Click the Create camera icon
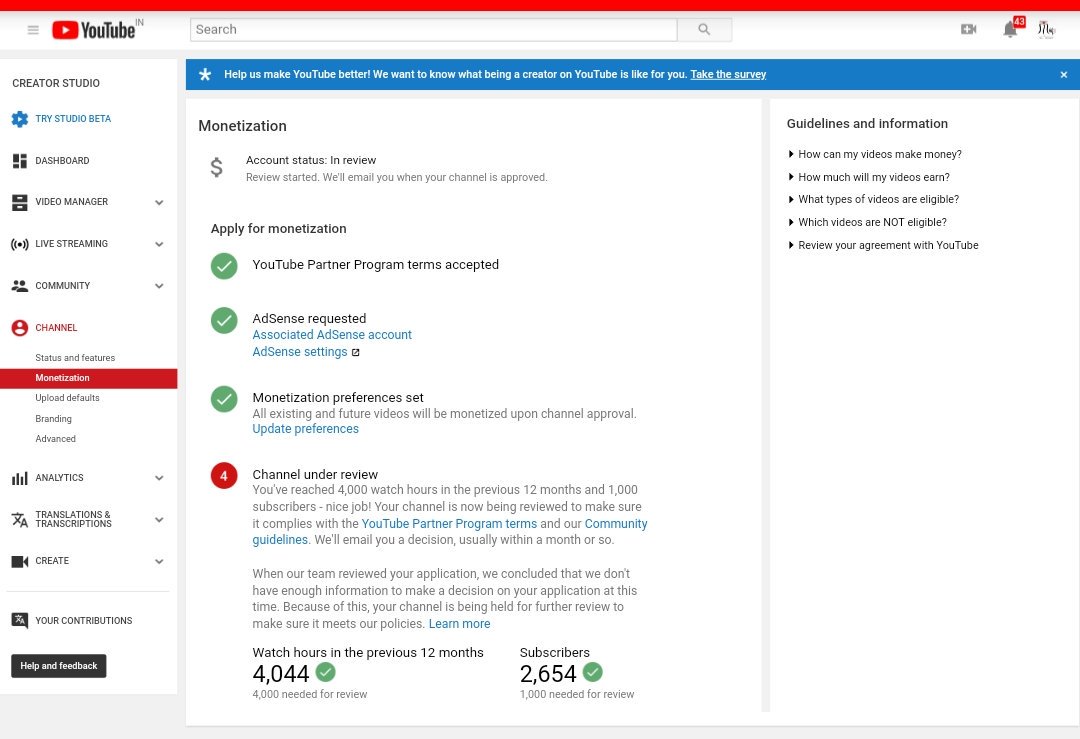Viewport: 1080px width, 739px height. coord(20,561)
